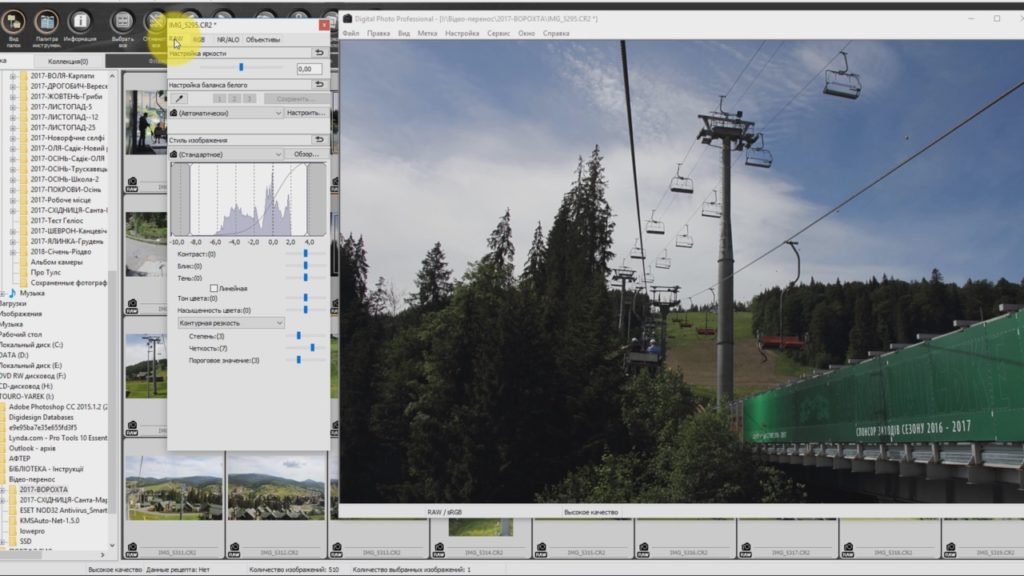Click white balance preset button 2
1024x576 pixels.
(x=234, y=99)
